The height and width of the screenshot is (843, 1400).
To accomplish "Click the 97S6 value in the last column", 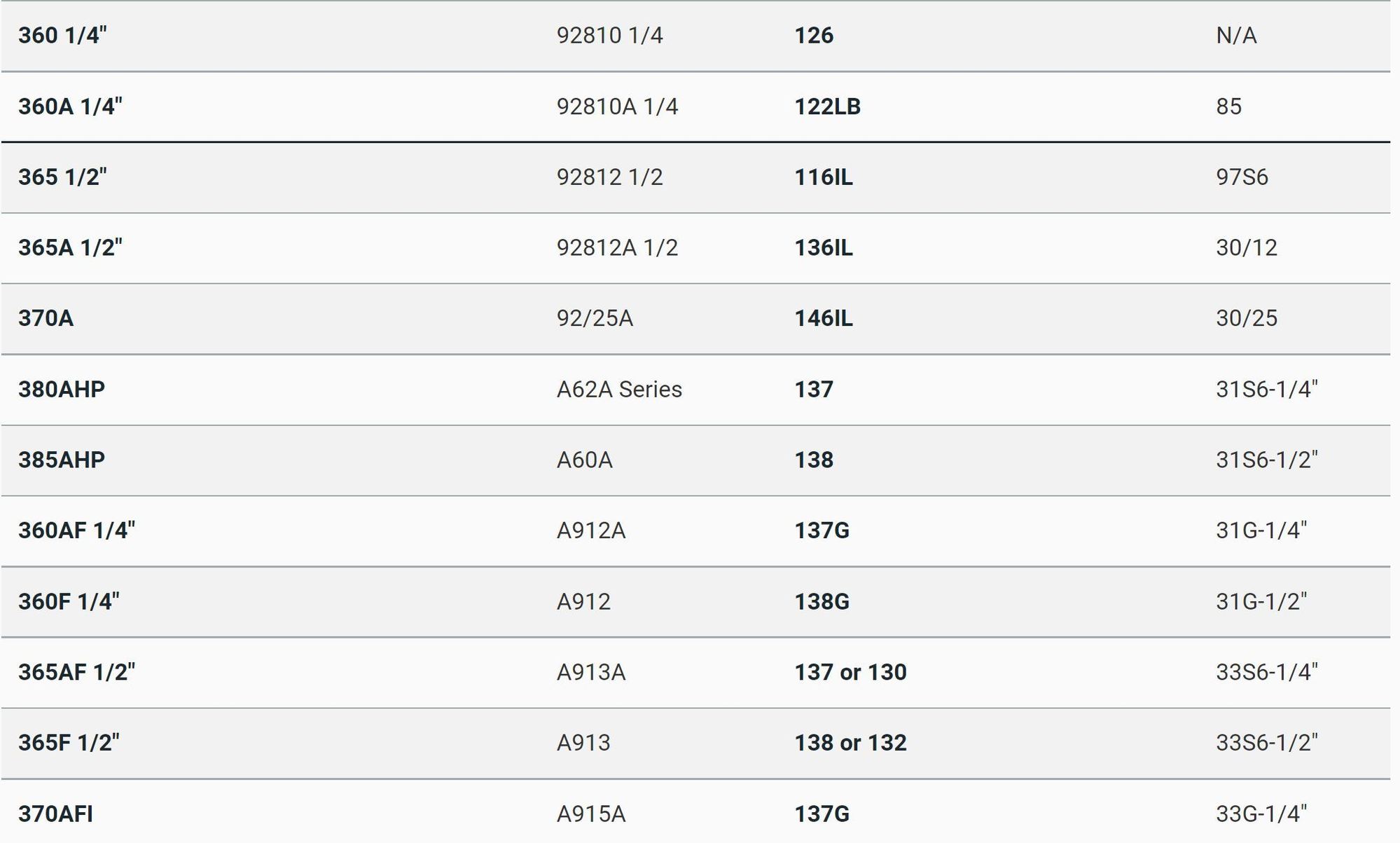I will 1242,177.
